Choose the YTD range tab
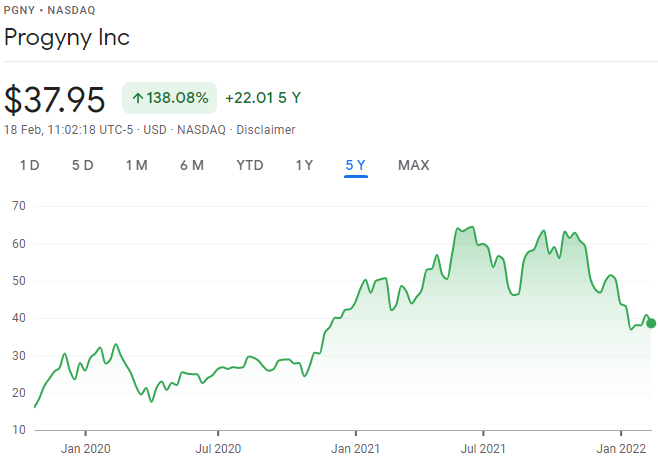The image size is (658, 457). tap(250, 165)
